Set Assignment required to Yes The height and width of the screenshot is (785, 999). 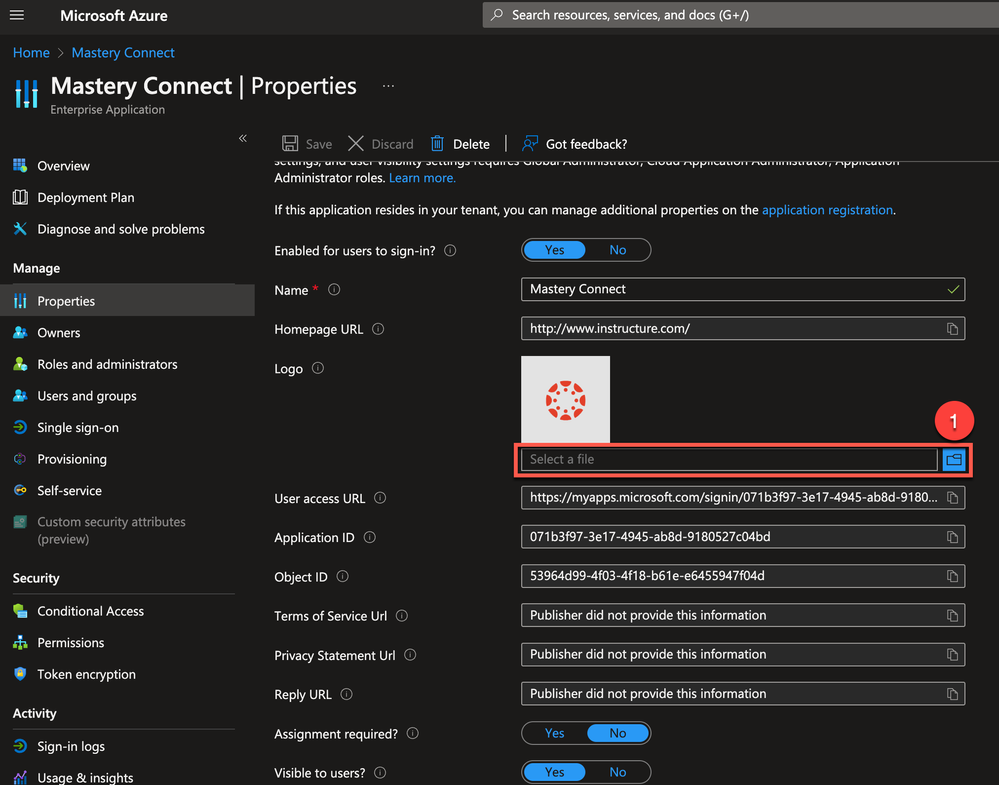(555, 734)
